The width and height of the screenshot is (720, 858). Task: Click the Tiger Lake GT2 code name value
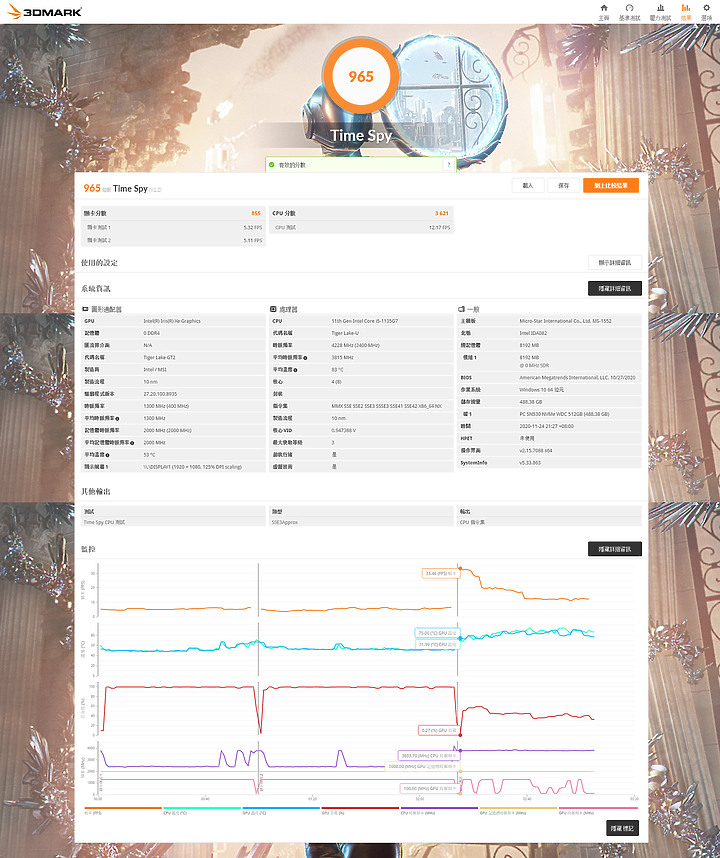pos(159,357)
